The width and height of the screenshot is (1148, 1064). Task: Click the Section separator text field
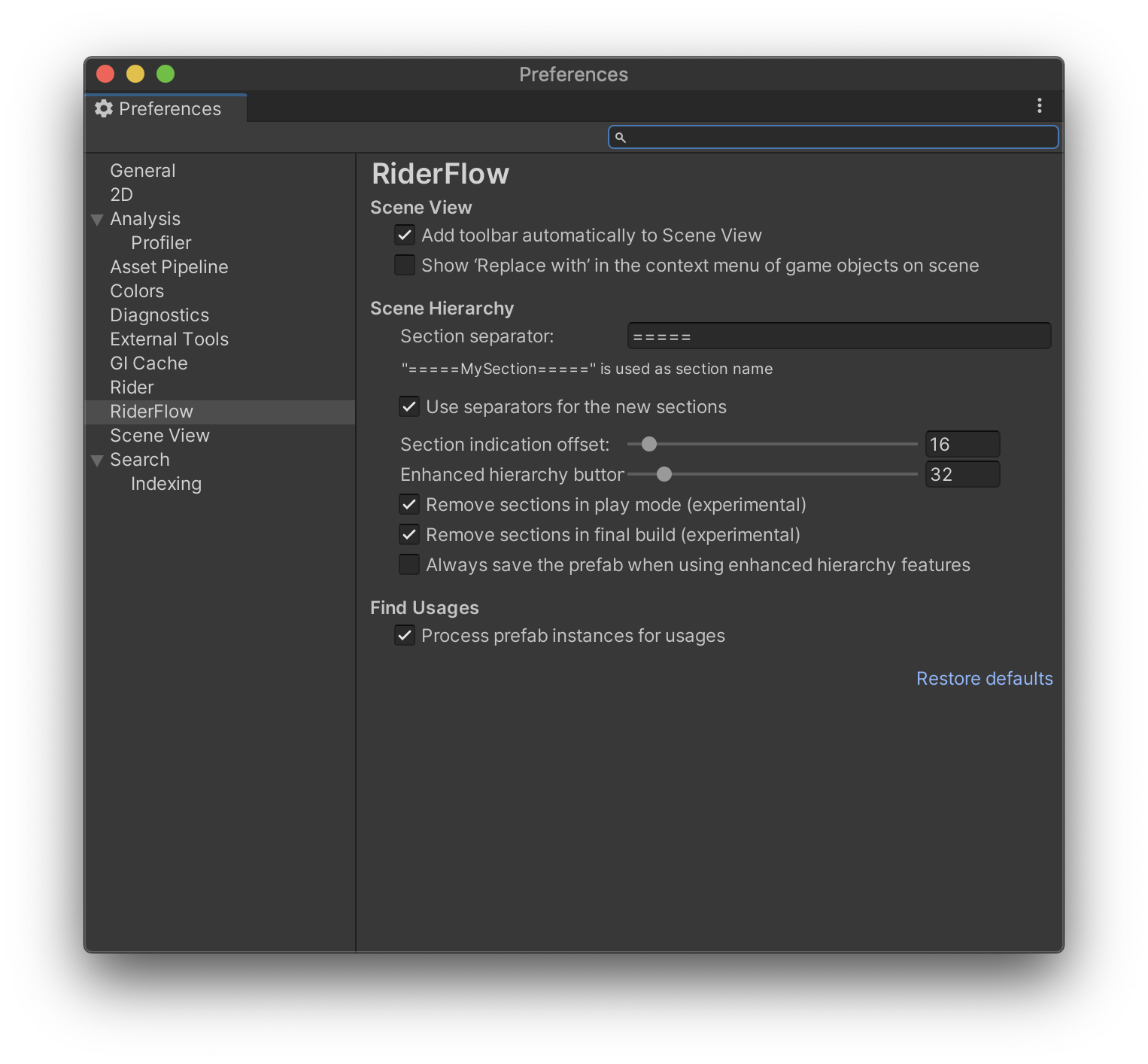[839, 336]
